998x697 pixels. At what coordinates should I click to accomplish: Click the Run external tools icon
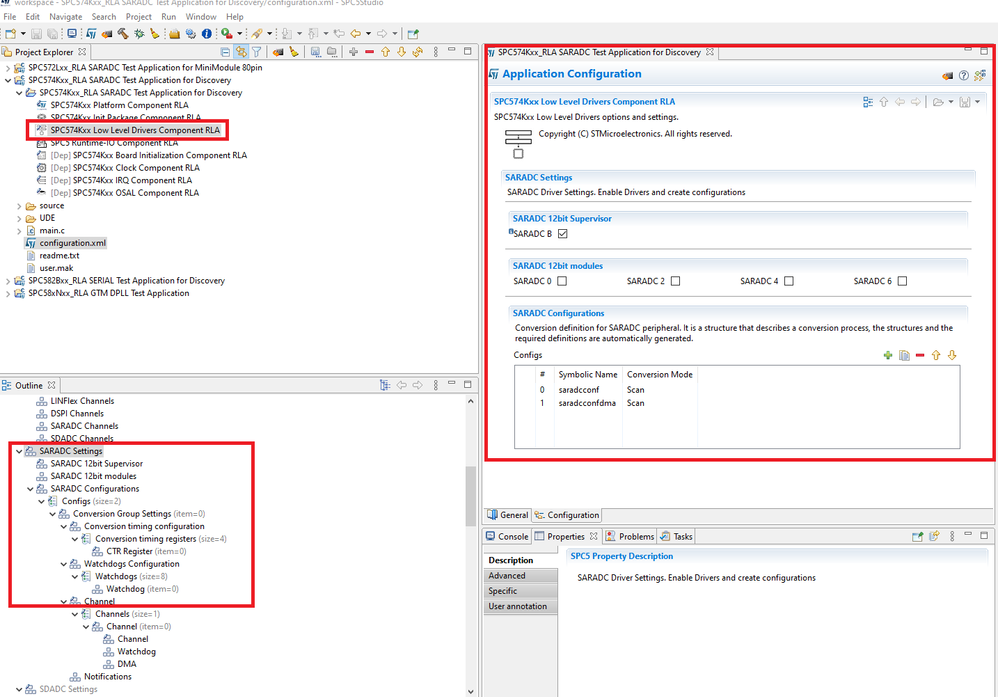pyautogui.click(x=227, y=34)
